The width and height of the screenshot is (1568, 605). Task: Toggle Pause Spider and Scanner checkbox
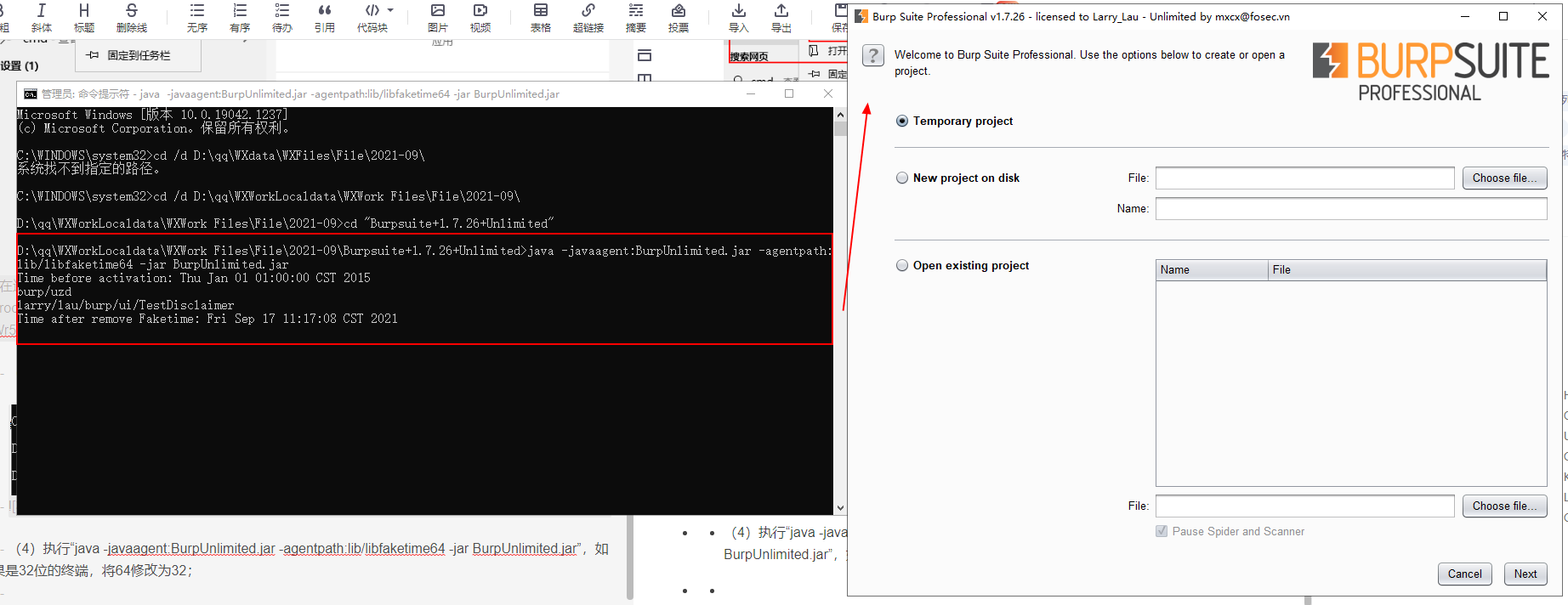[x=1162, y=531]
